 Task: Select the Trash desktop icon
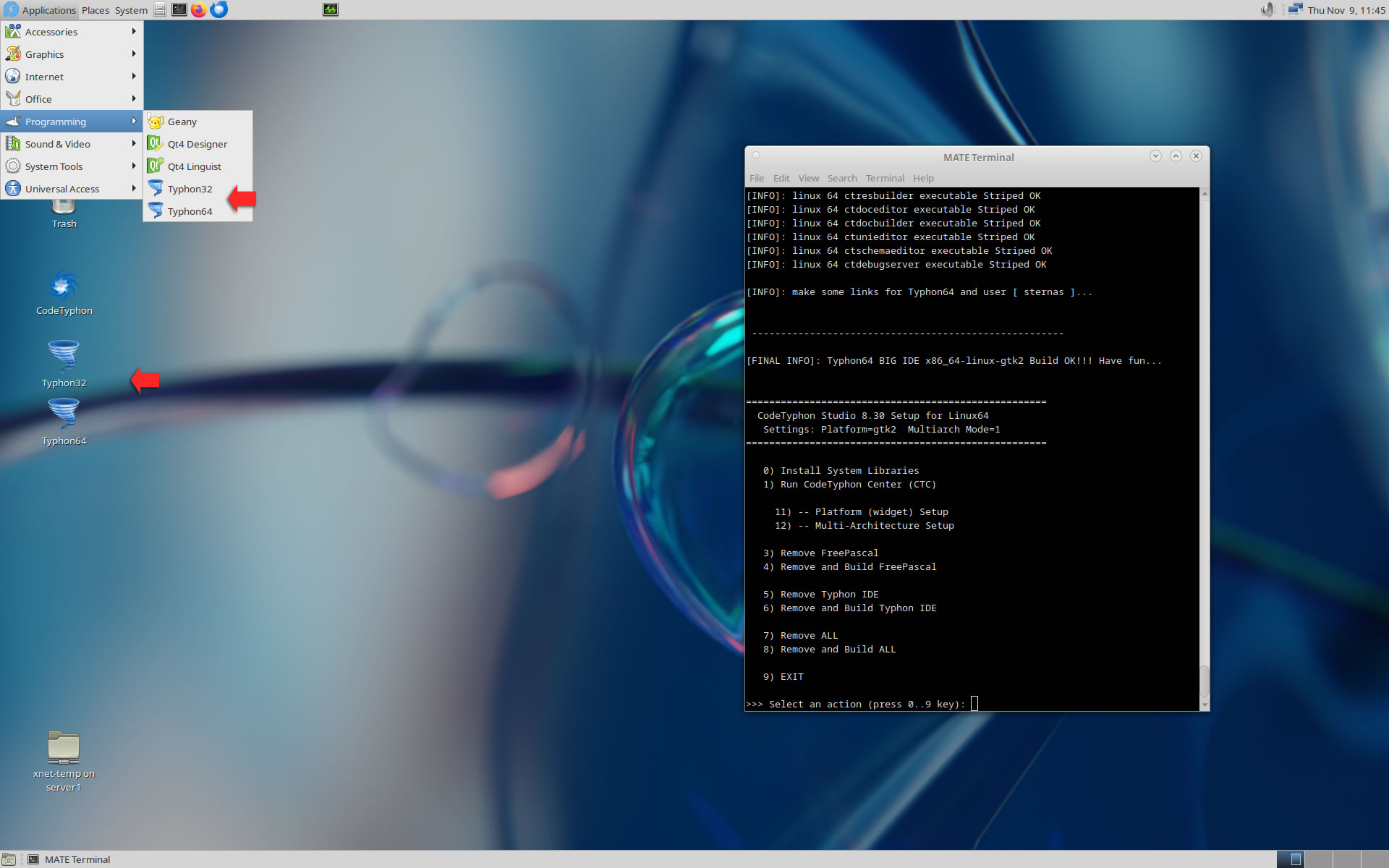click(x=64, y=215)
